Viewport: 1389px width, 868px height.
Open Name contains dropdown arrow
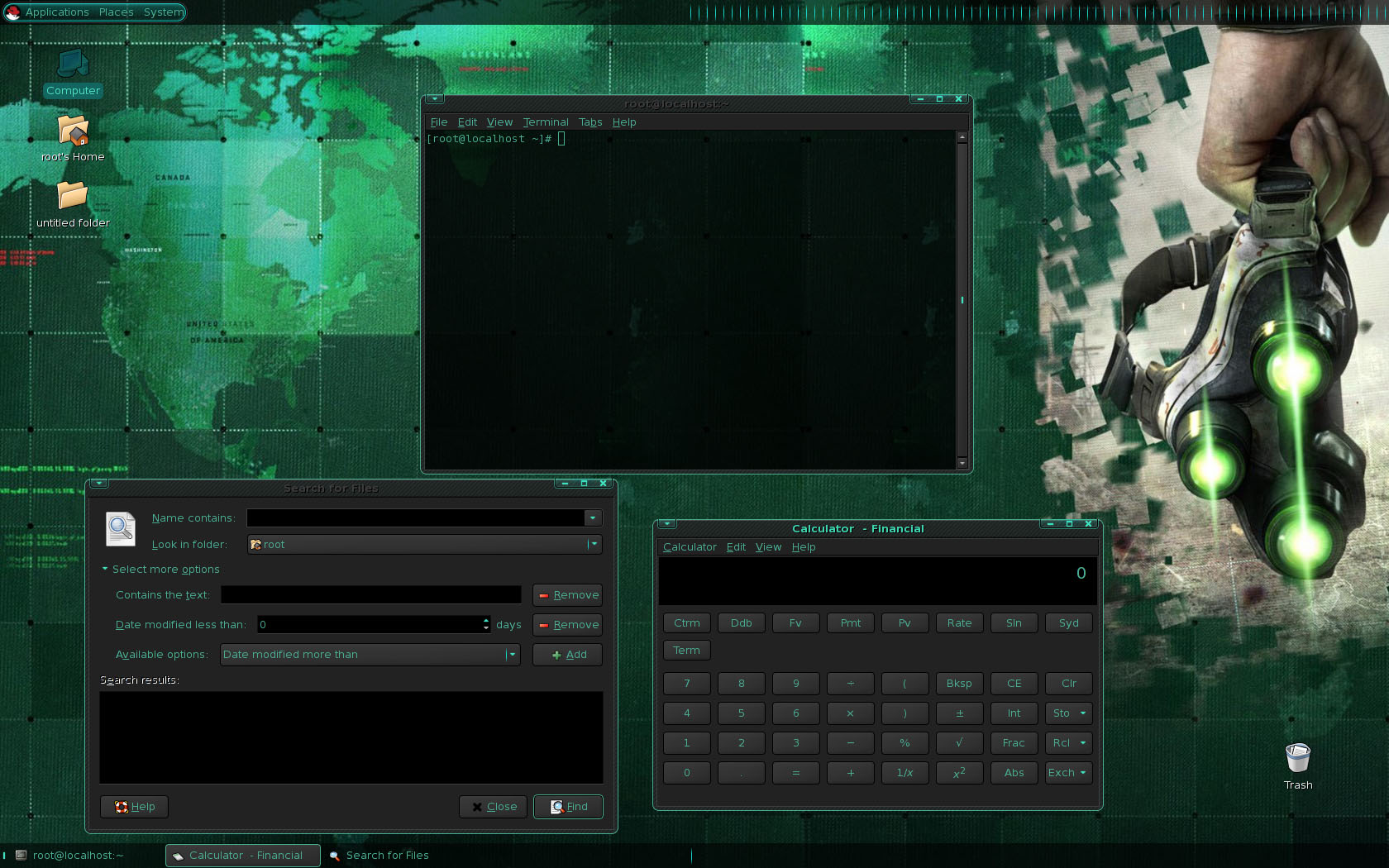click(x=593, y=518)
